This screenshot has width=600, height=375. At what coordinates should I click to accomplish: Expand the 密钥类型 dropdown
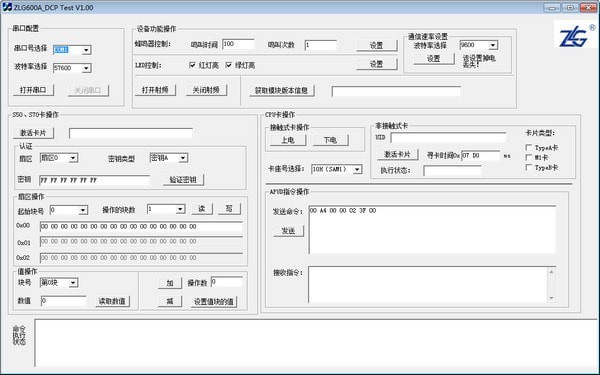click(183, 158)
